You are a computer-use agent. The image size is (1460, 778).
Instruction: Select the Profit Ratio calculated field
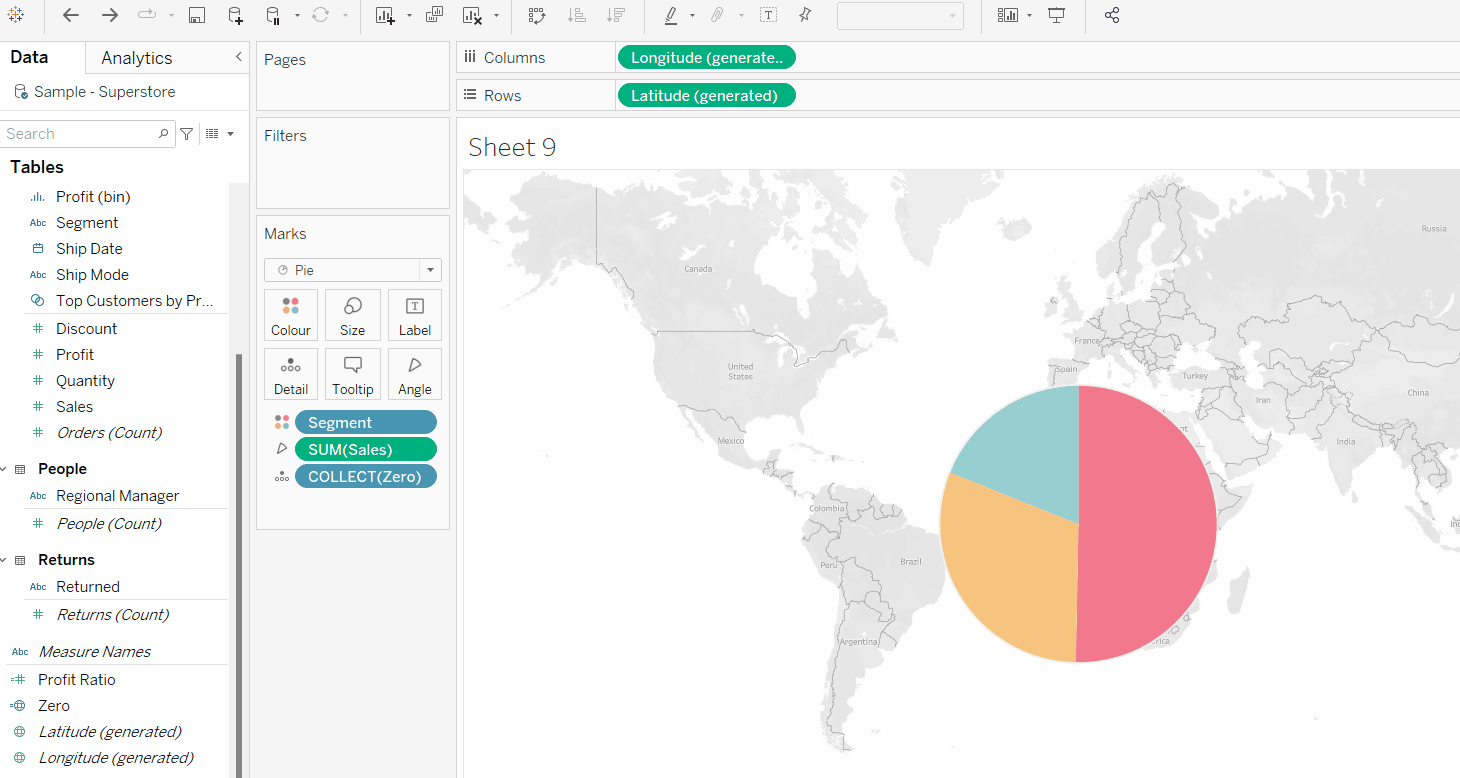coord(77,680)
